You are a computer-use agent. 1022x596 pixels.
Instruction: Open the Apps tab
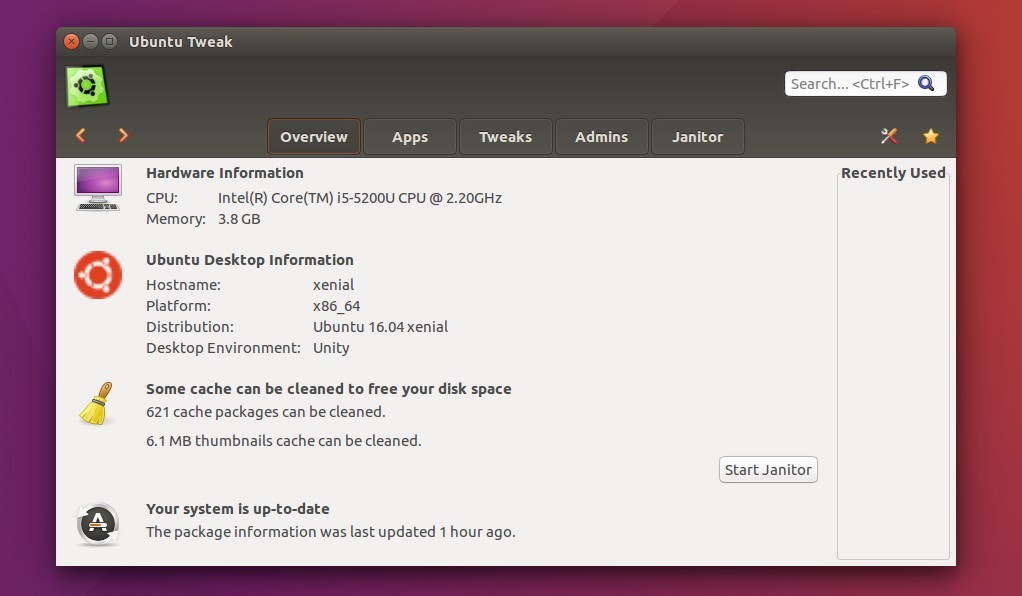coord(410,137)
